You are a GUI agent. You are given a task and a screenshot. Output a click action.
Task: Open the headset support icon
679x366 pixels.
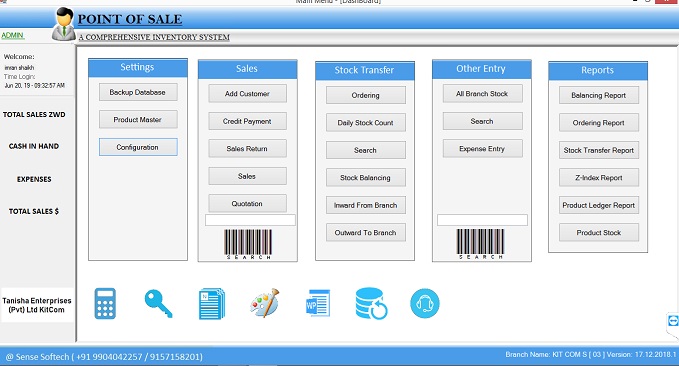[425, 303]
